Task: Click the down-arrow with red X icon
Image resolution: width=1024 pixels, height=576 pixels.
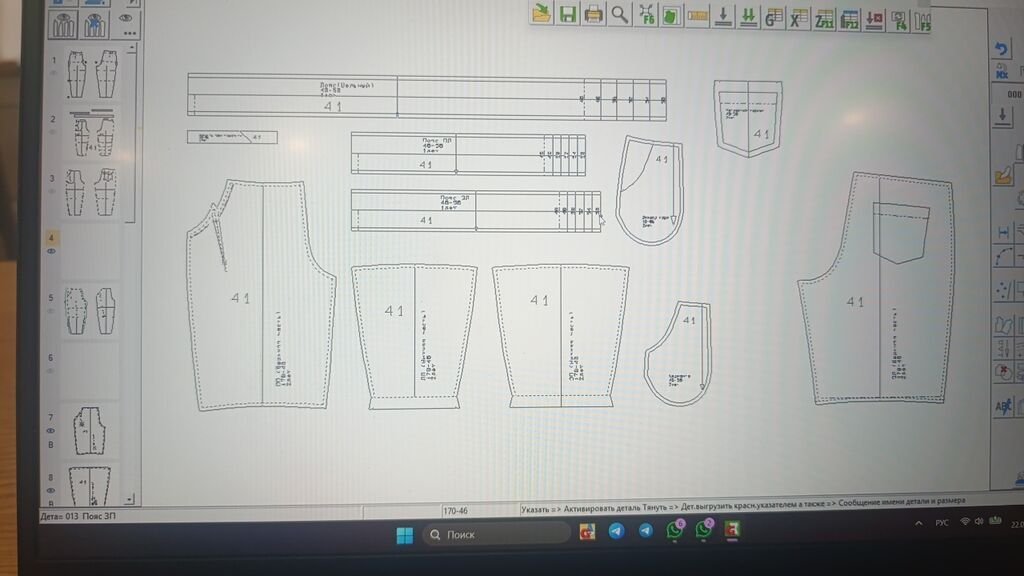Action: coord(874,20)
